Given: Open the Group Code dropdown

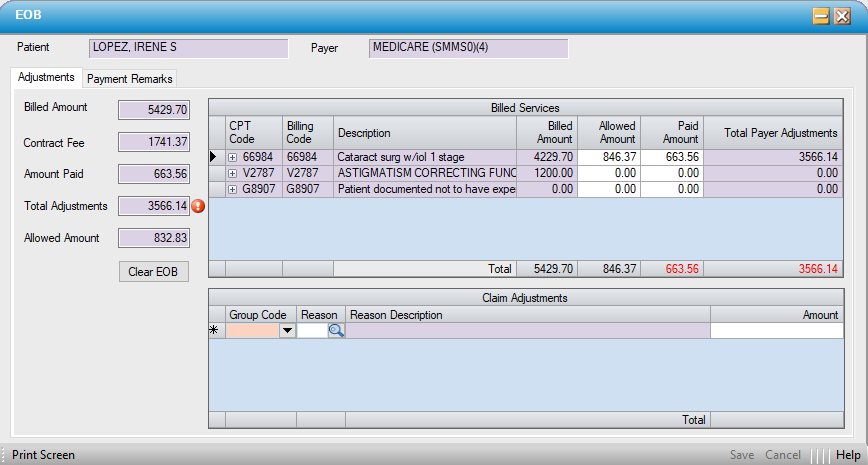Looking at the screenshot, I should pos(287,331).
